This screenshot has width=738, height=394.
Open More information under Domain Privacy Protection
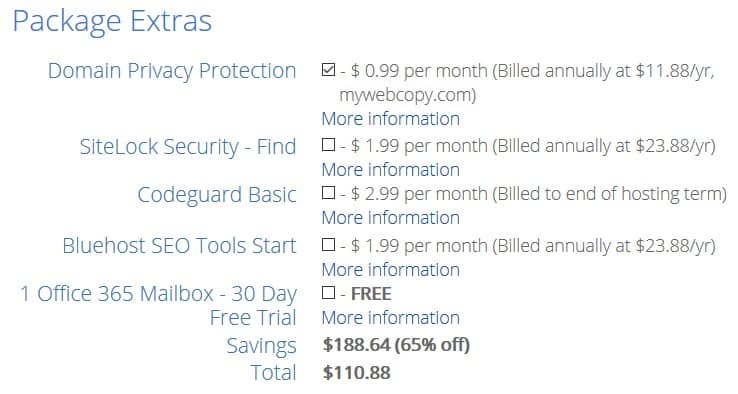point(391,119)
